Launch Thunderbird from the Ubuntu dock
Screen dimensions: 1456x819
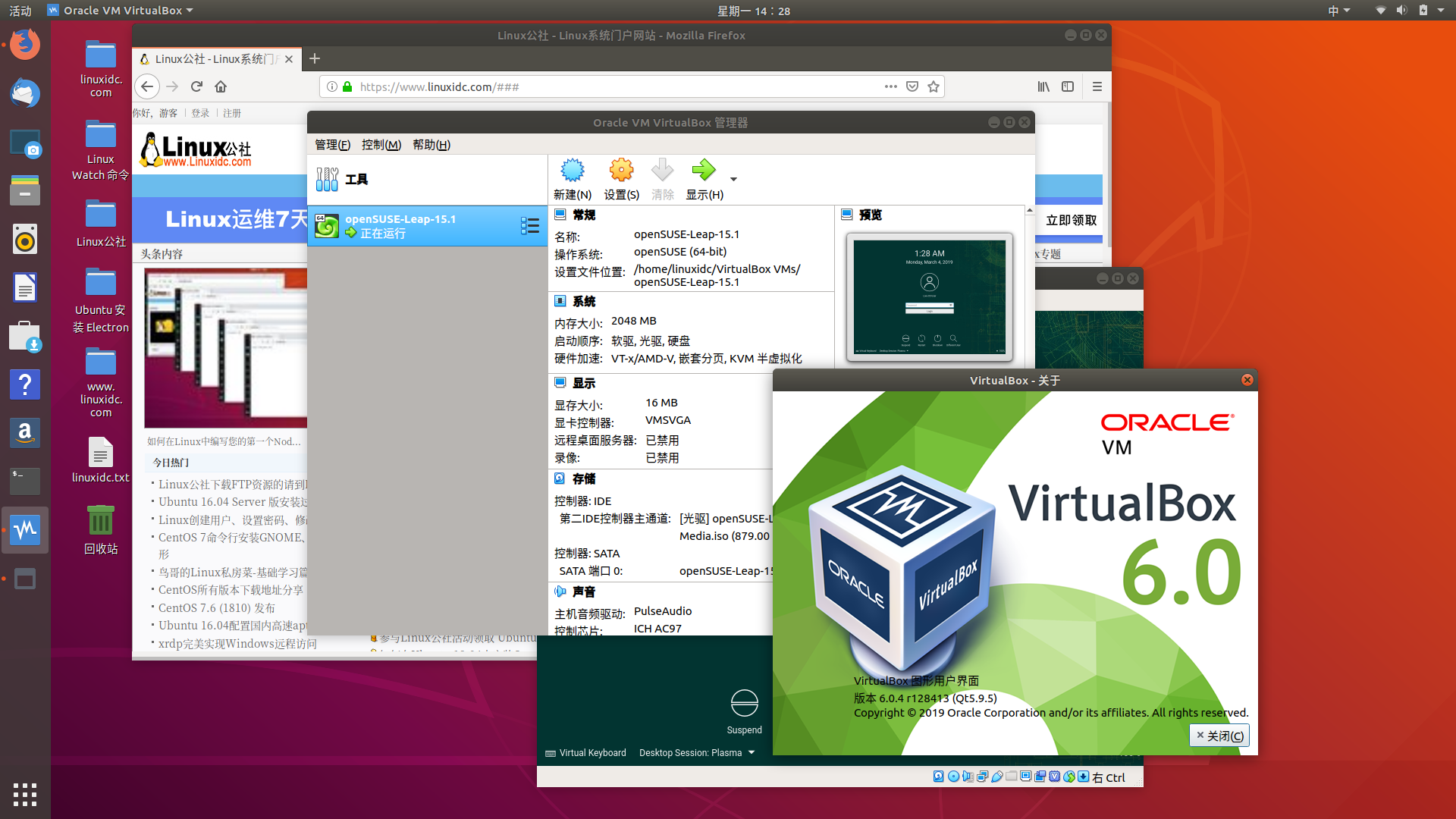coord(25,93)
